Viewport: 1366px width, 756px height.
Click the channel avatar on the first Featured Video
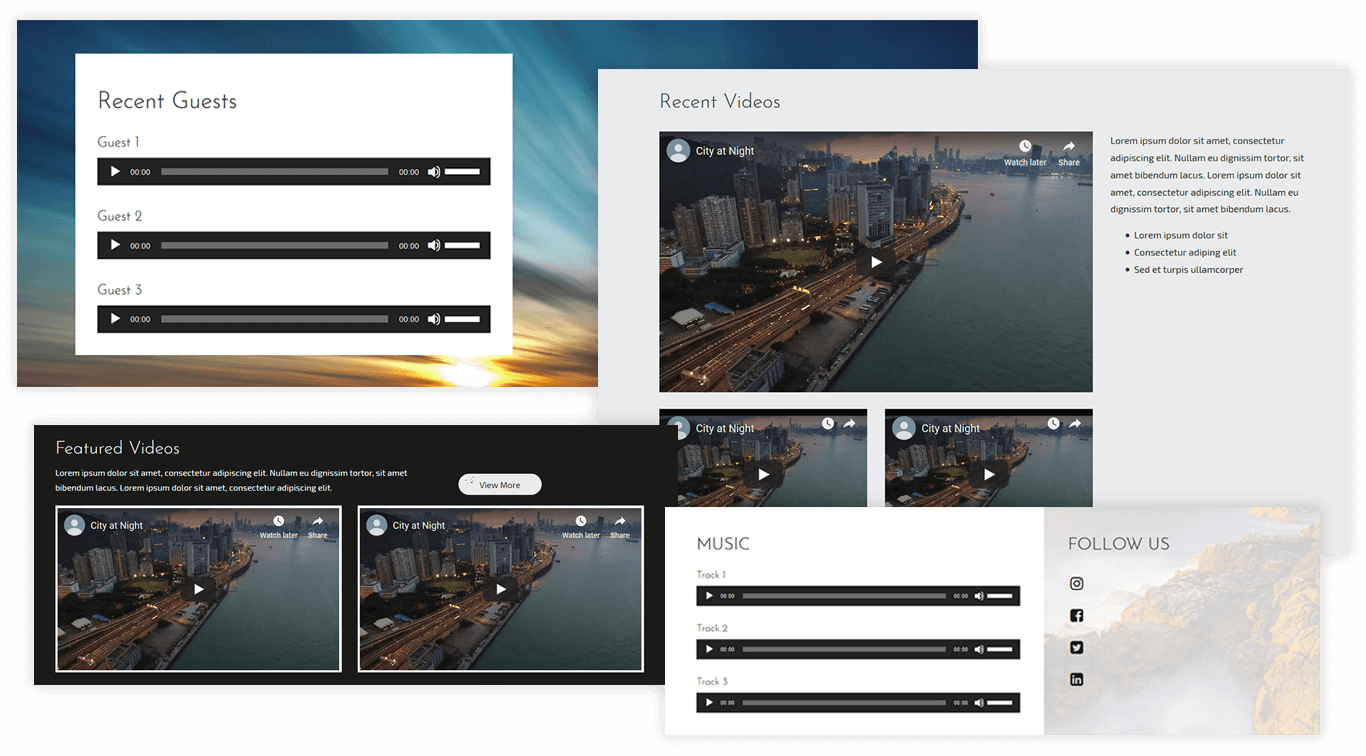click(74, 524)
